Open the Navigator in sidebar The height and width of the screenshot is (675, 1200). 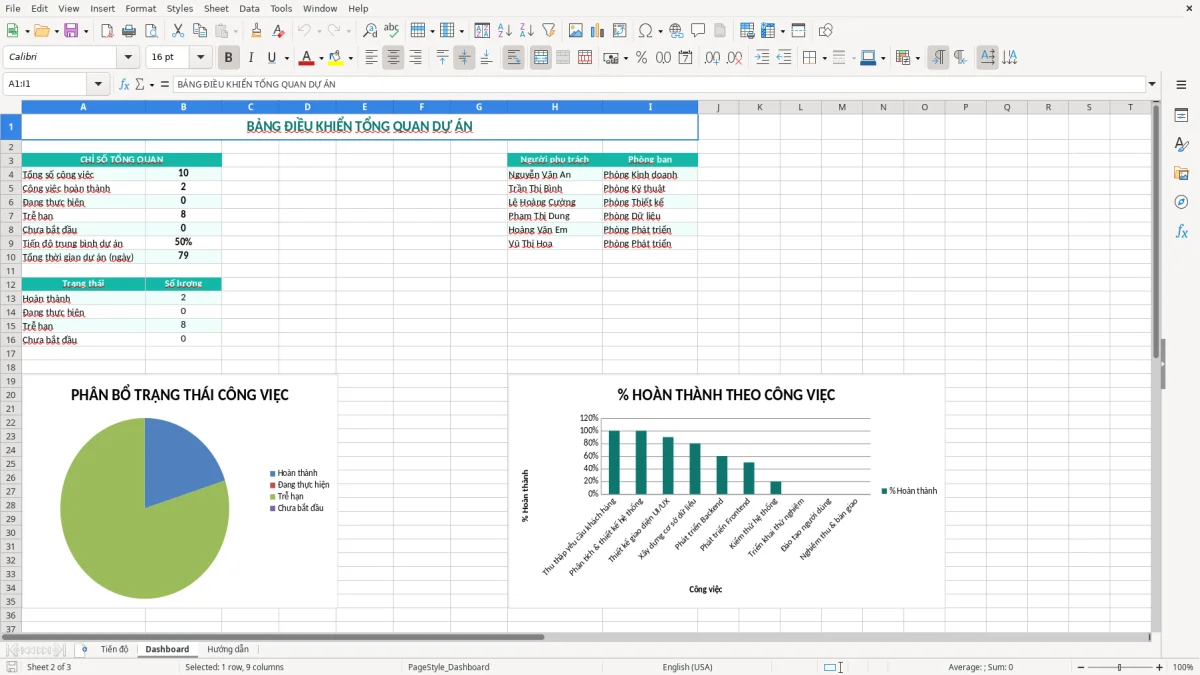[x=1181, y=202]
